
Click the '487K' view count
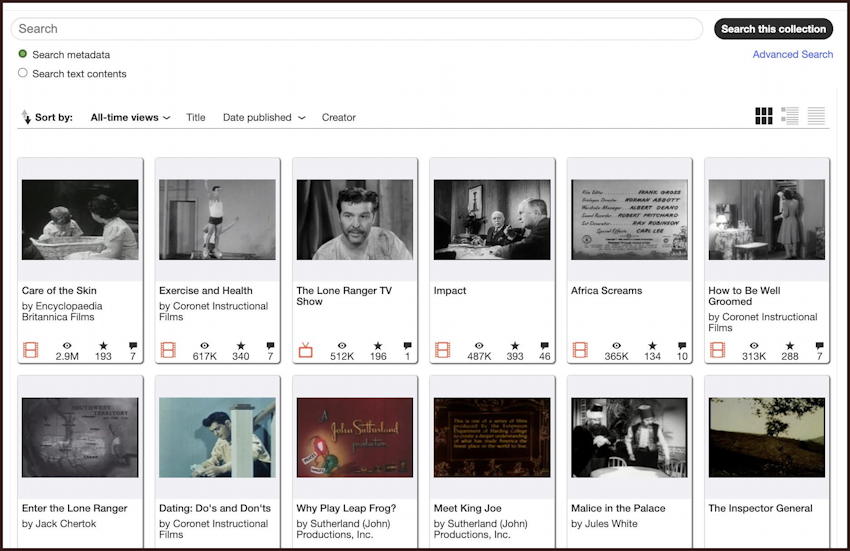click(479, 356)
